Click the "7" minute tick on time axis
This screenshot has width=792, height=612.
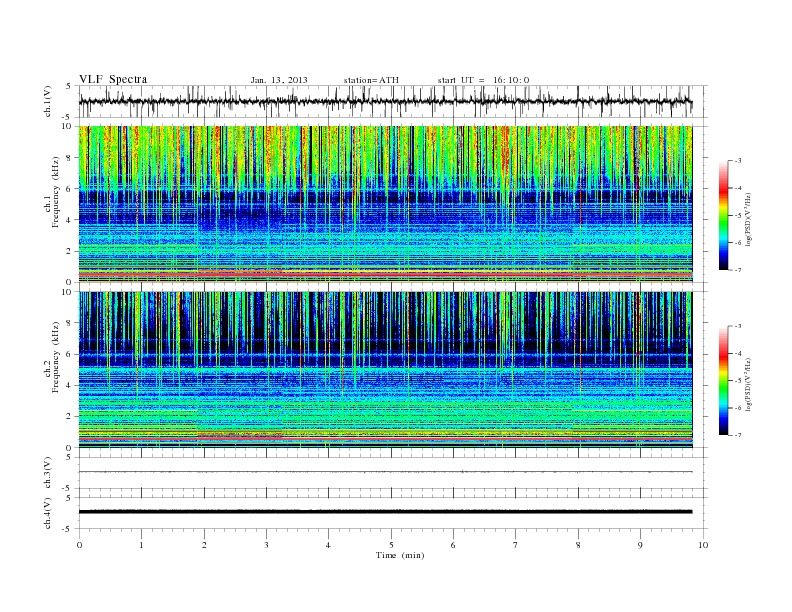pyautogui.click(x=516, y=545)
